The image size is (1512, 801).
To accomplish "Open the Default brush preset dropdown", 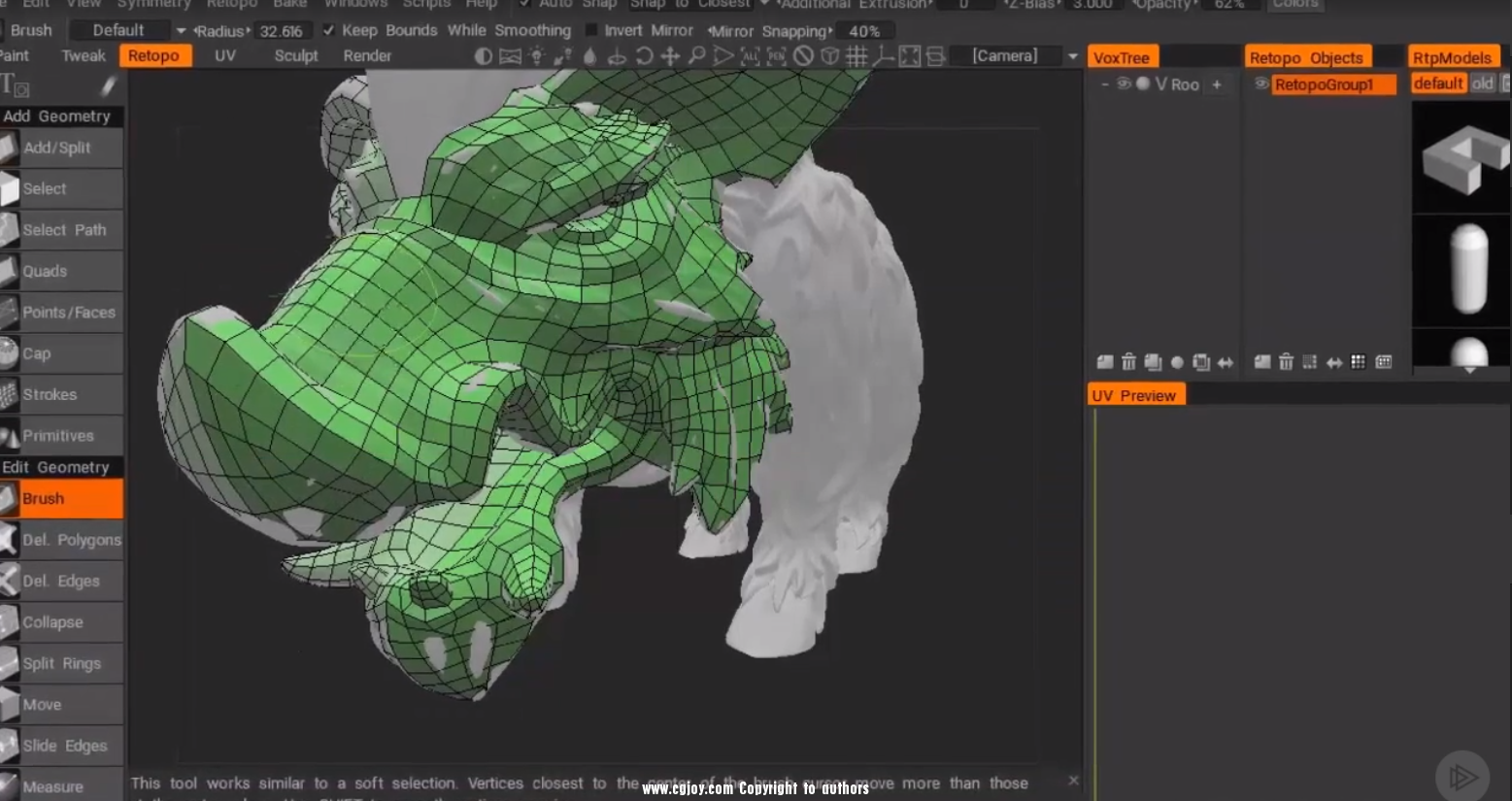I will coord(129,30).
